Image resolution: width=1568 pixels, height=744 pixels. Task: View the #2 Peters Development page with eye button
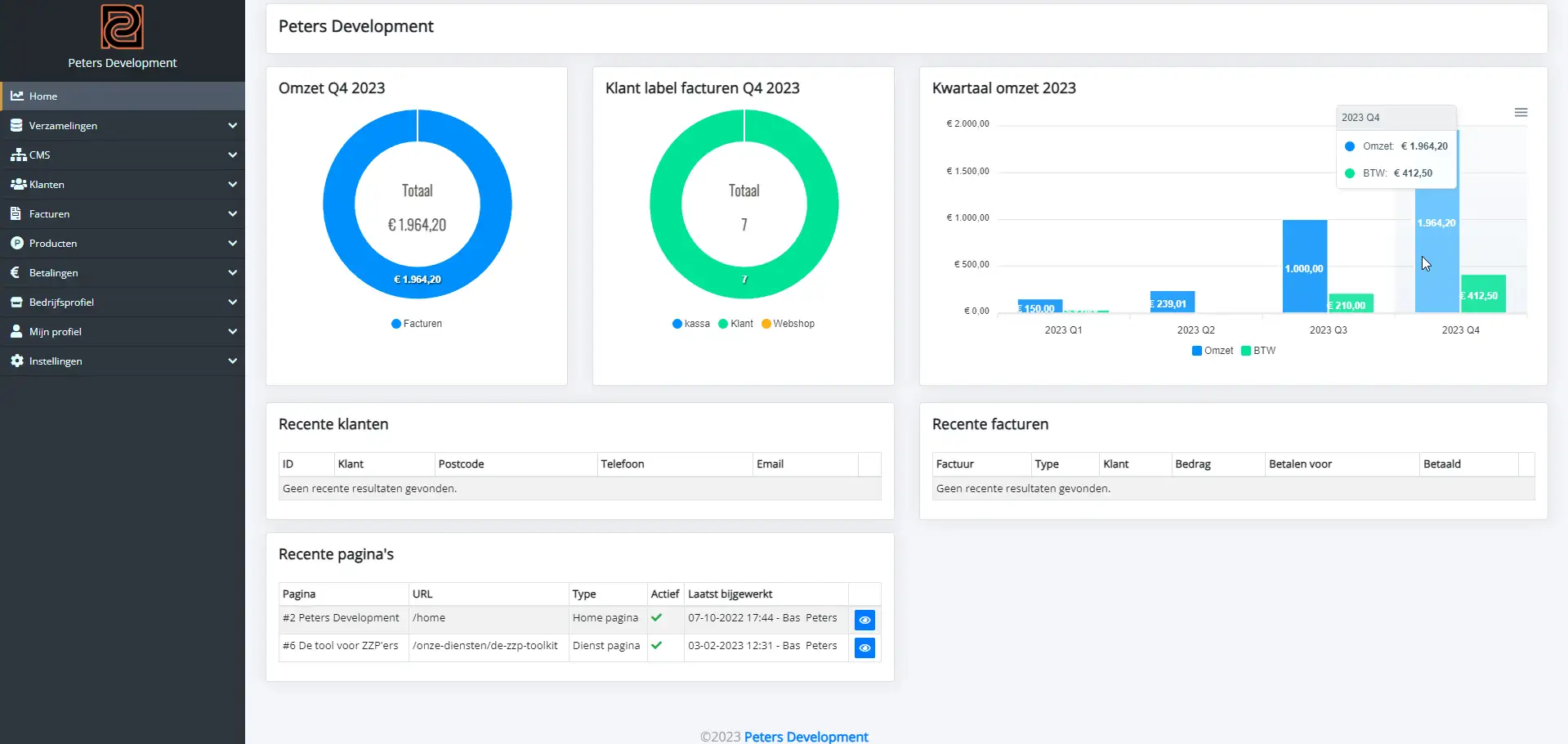tap(864, 620)
